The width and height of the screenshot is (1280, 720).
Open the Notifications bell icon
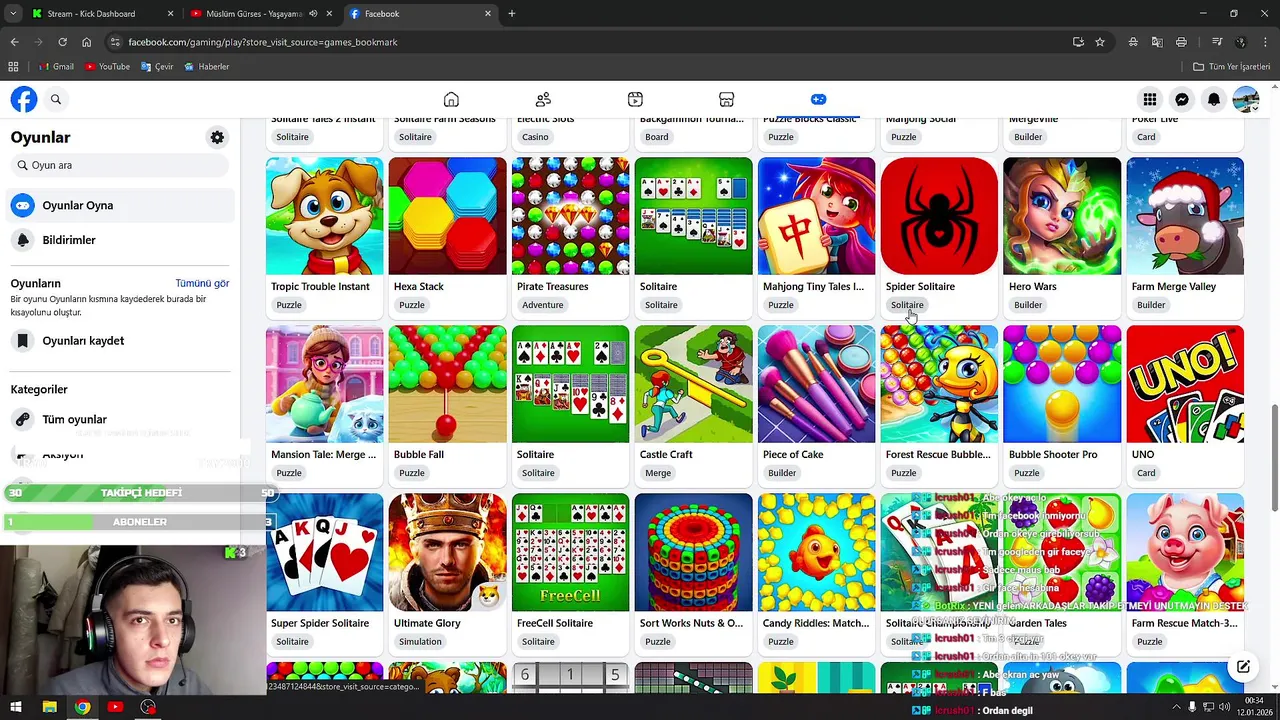point(1214,99)
